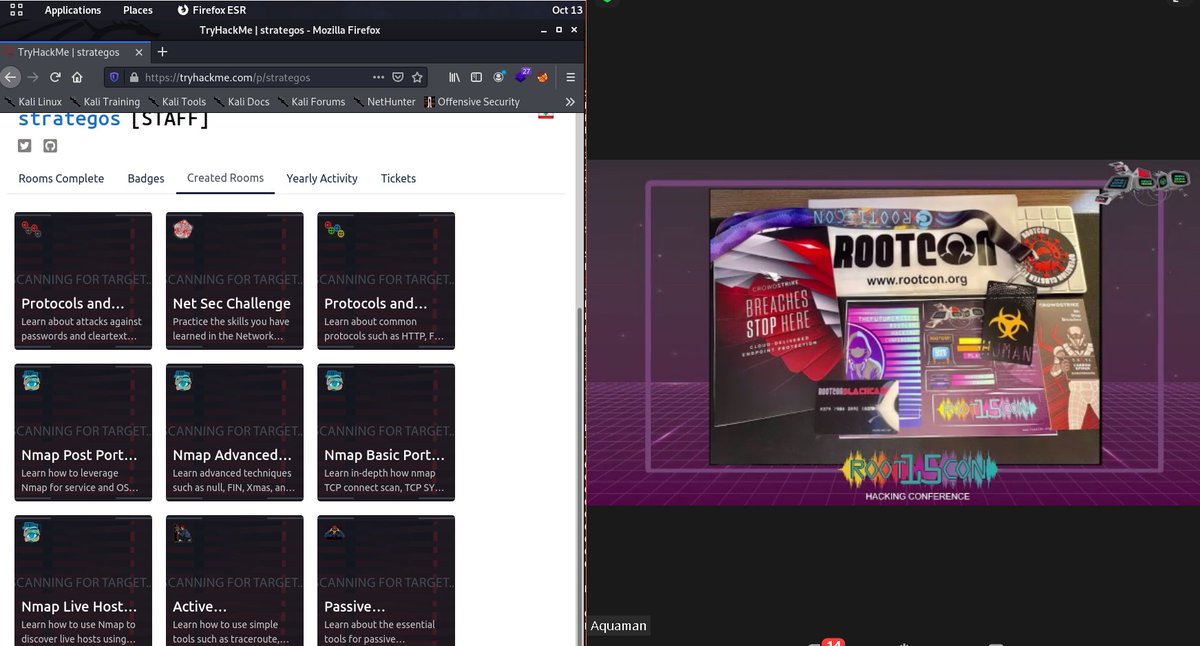Screen dimensions: 1200x646
Task: Open Protocols card about HTTP protocols
Action: pyautogui.click(x=386, y=281)
